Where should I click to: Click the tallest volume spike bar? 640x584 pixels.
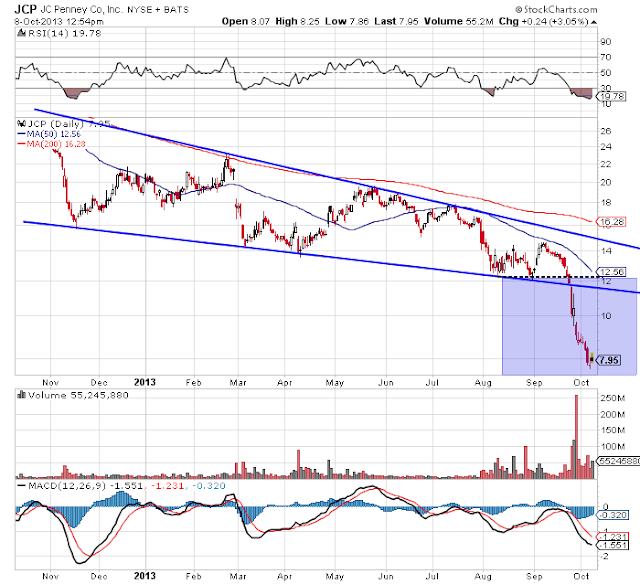576,436
